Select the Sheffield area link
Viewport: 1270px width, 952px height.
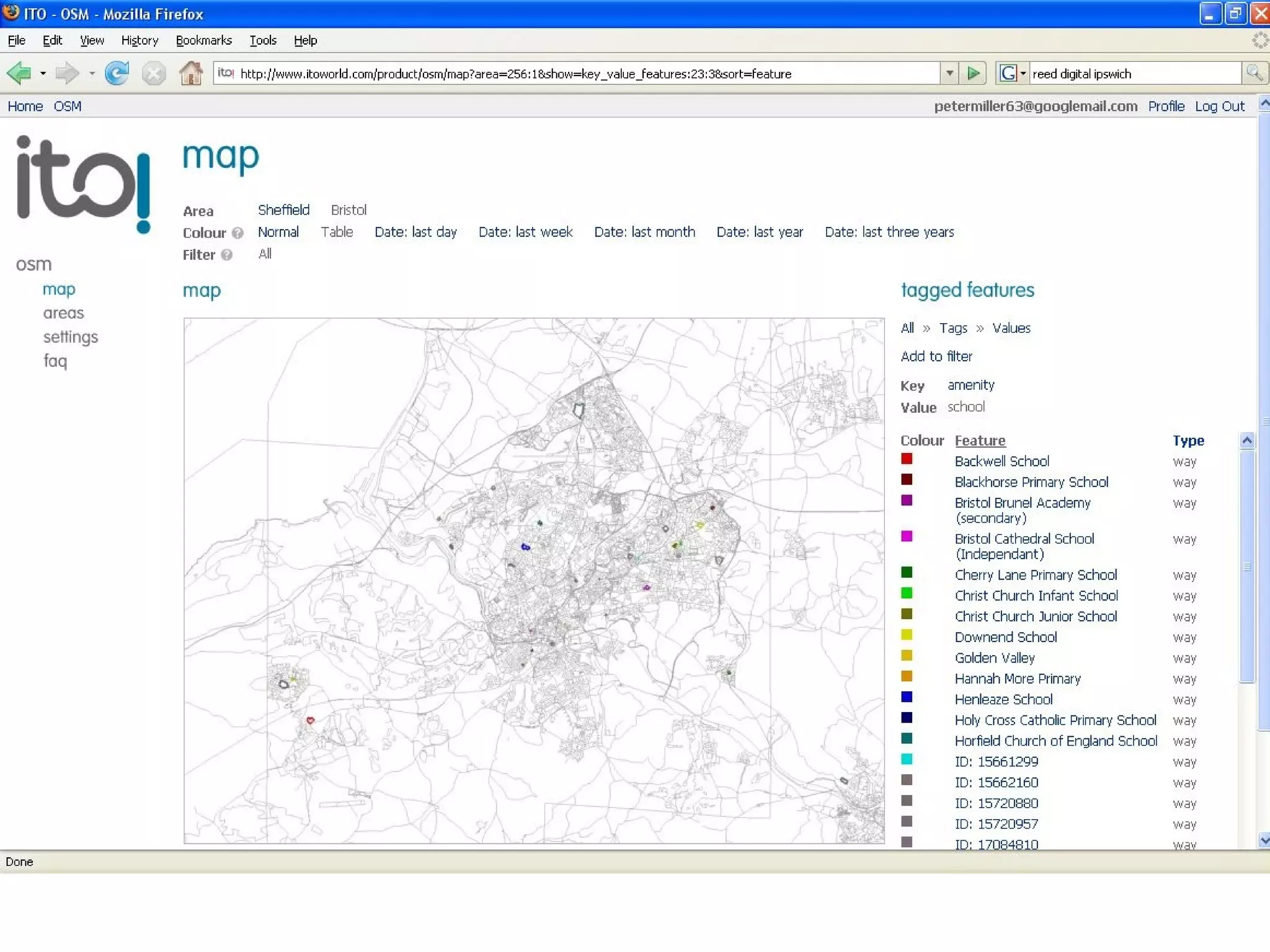pyautogui.click(x=283, y=210)
